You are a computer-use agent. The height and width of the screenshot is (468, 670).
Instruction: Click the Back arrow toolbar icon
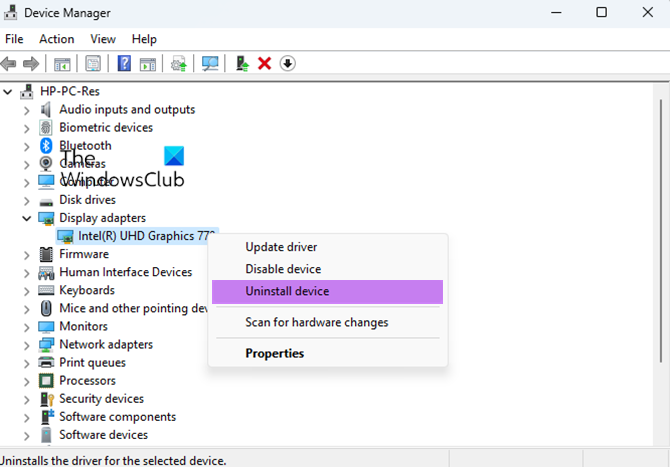pos(9,64)
